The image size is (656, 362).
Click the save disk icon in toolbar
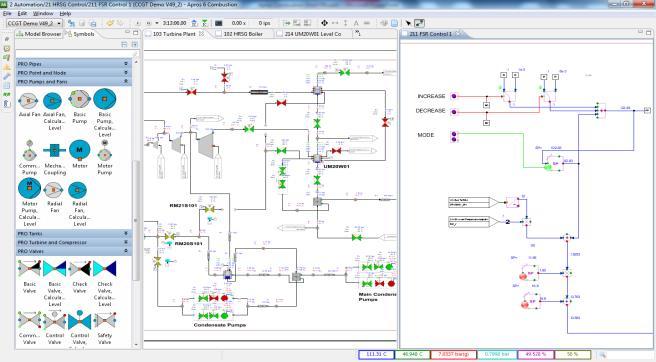pos(82,23)
